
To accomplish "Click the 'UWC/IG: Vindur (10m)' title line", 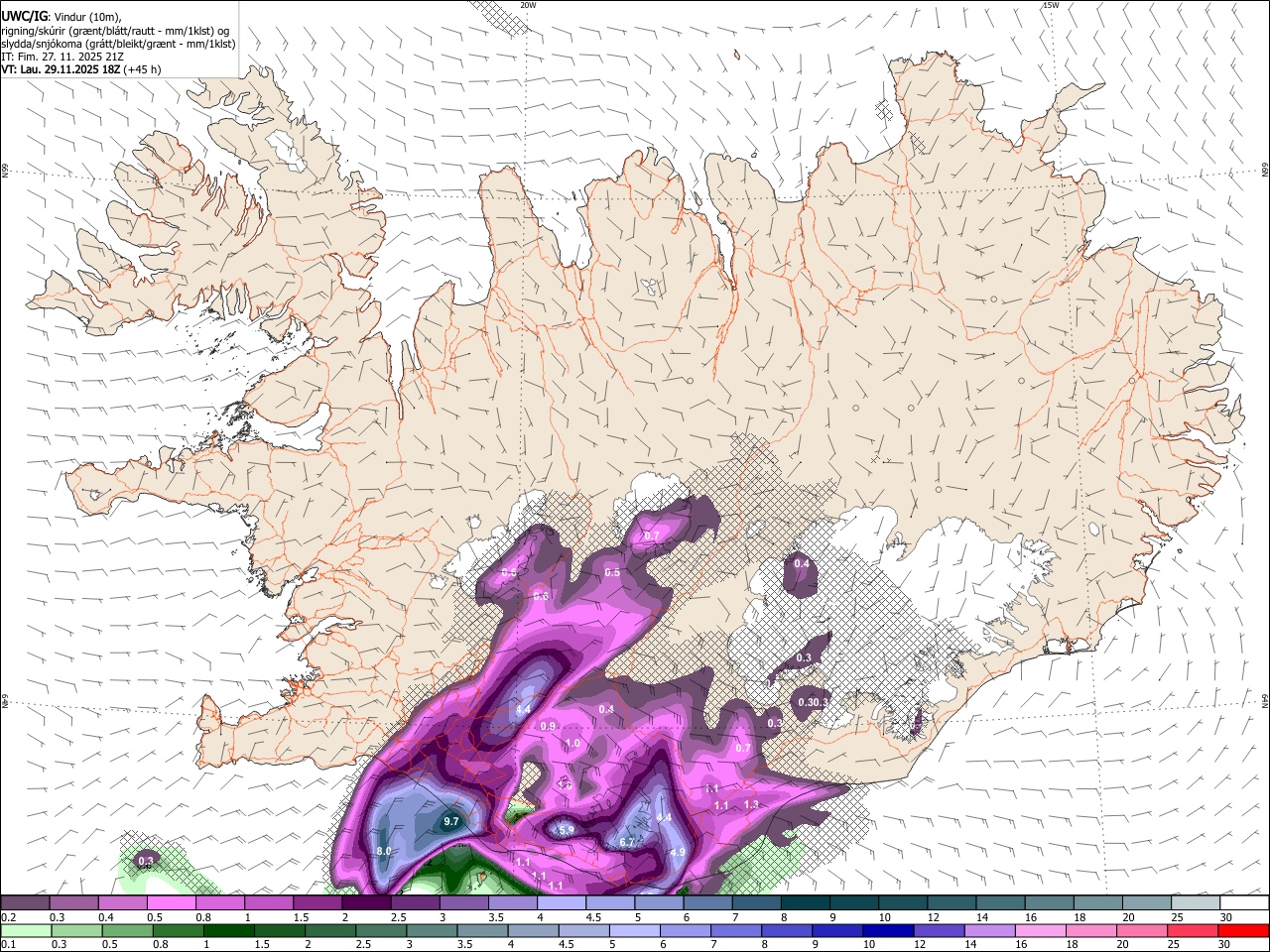I will pyautogui.click(x=62, y=17).
